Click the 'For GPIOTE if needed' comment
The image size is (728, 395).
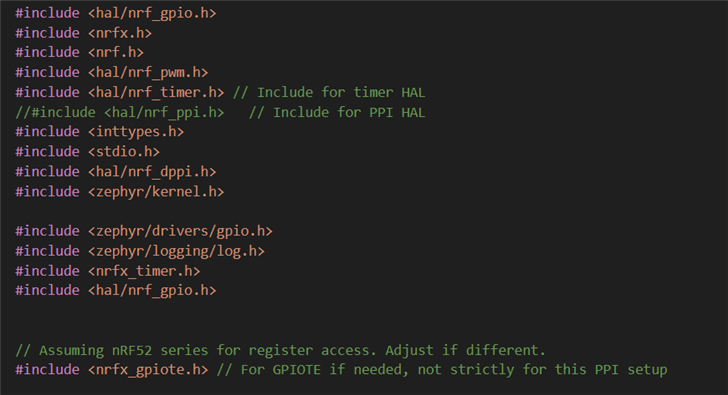(x=442, y=370)
